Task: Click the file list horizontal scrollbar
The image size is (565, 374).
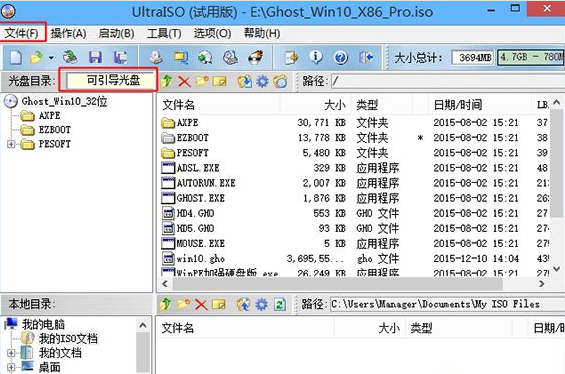Action: [337, 284]
